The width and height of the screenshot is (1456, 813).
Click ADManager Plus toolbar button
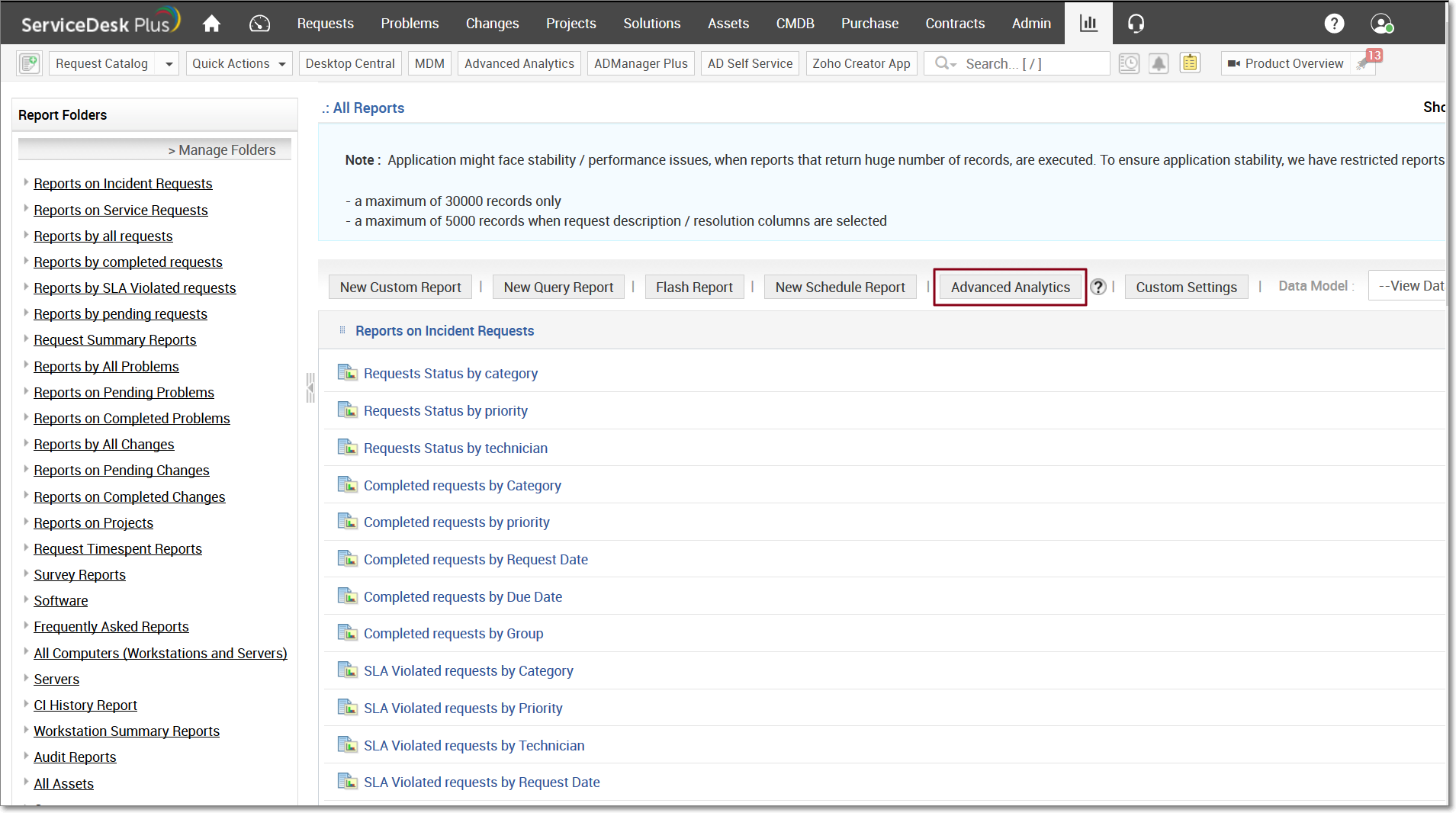[641, 63]
